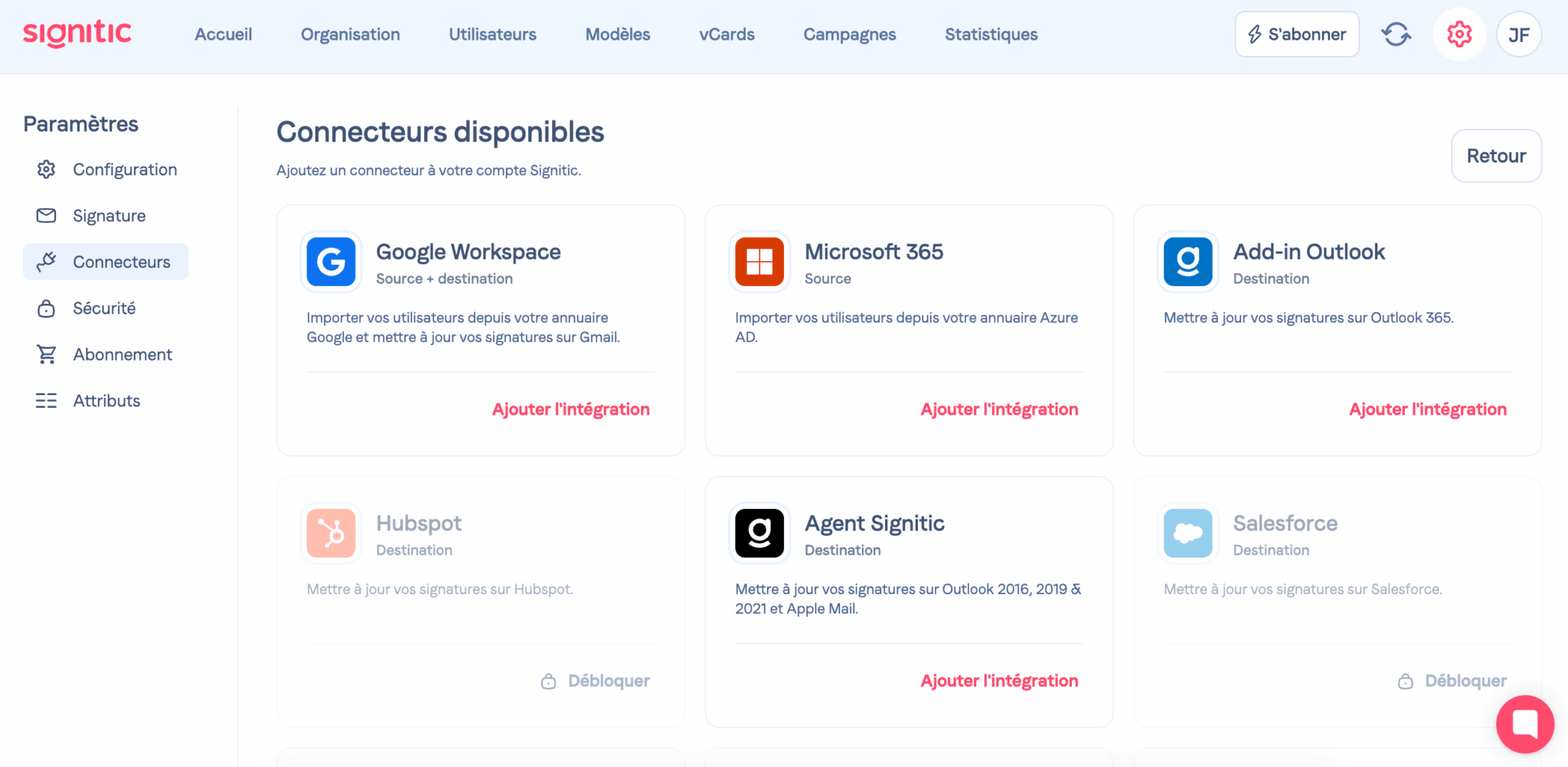Image resolution: width=1568 pixels, height=767 pixels.
Task: Switch to Statistiques page
Action: tap(991, 34)
